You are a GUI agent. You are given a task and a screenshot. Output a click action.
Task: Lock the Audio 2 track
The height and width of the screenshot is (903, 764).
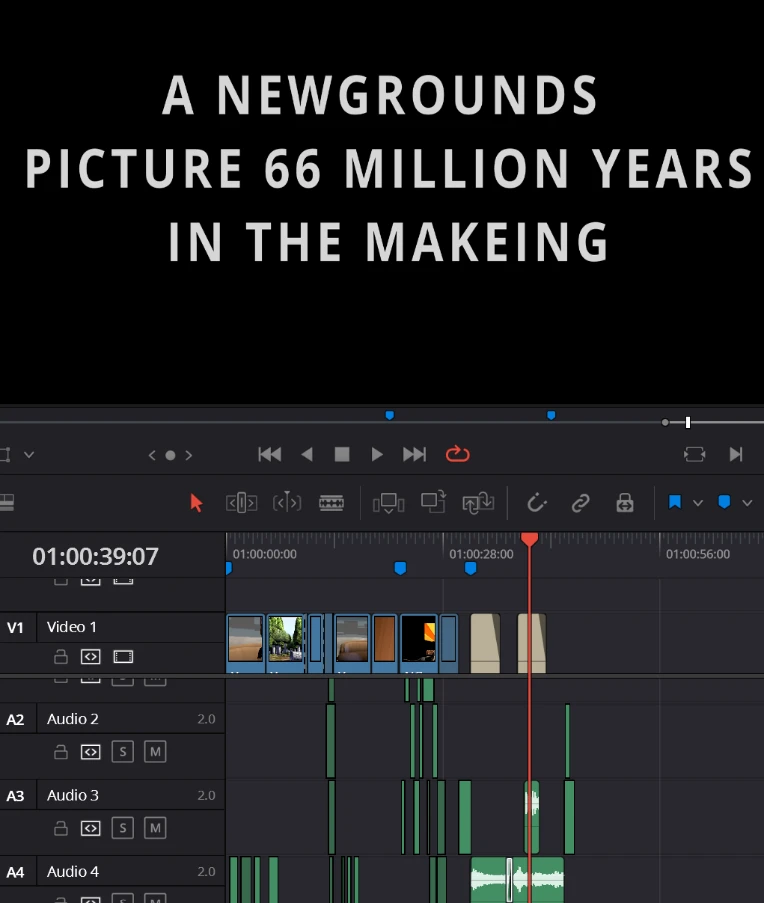(61, 752)
